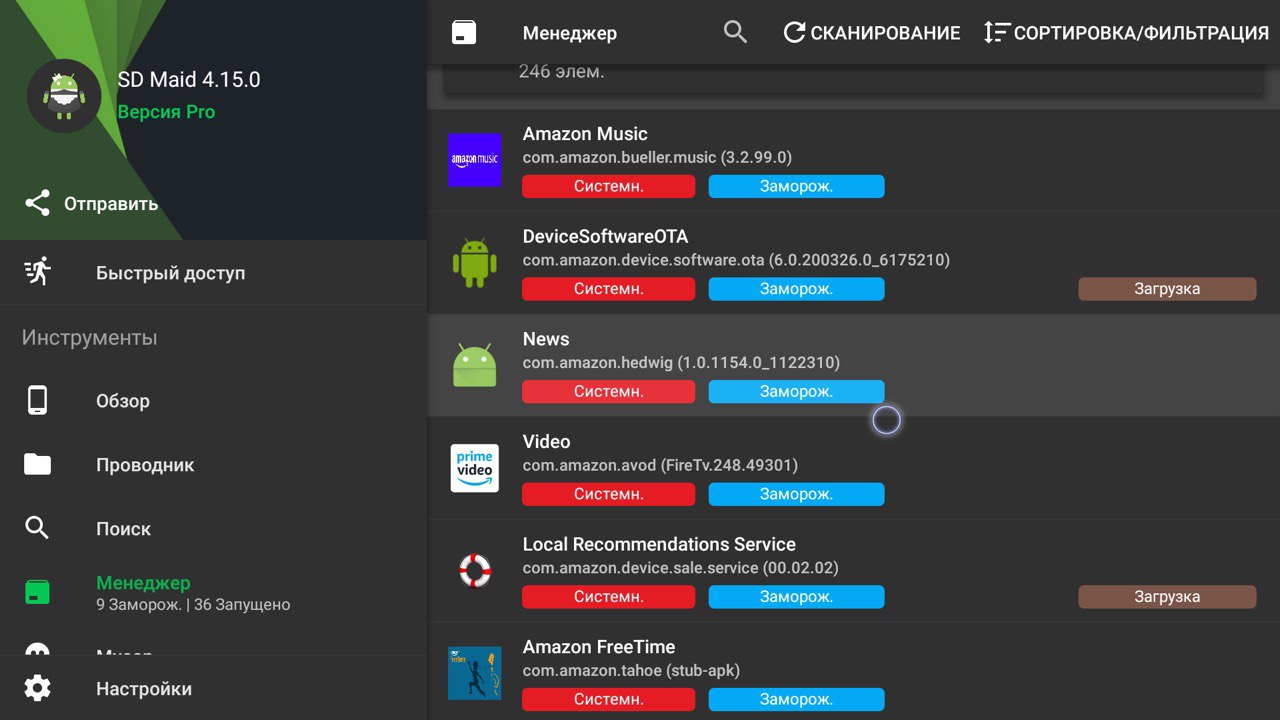This screenshot has height=720, width=1280.
Task: Select the Video app title
Action: tap(546, 441)
